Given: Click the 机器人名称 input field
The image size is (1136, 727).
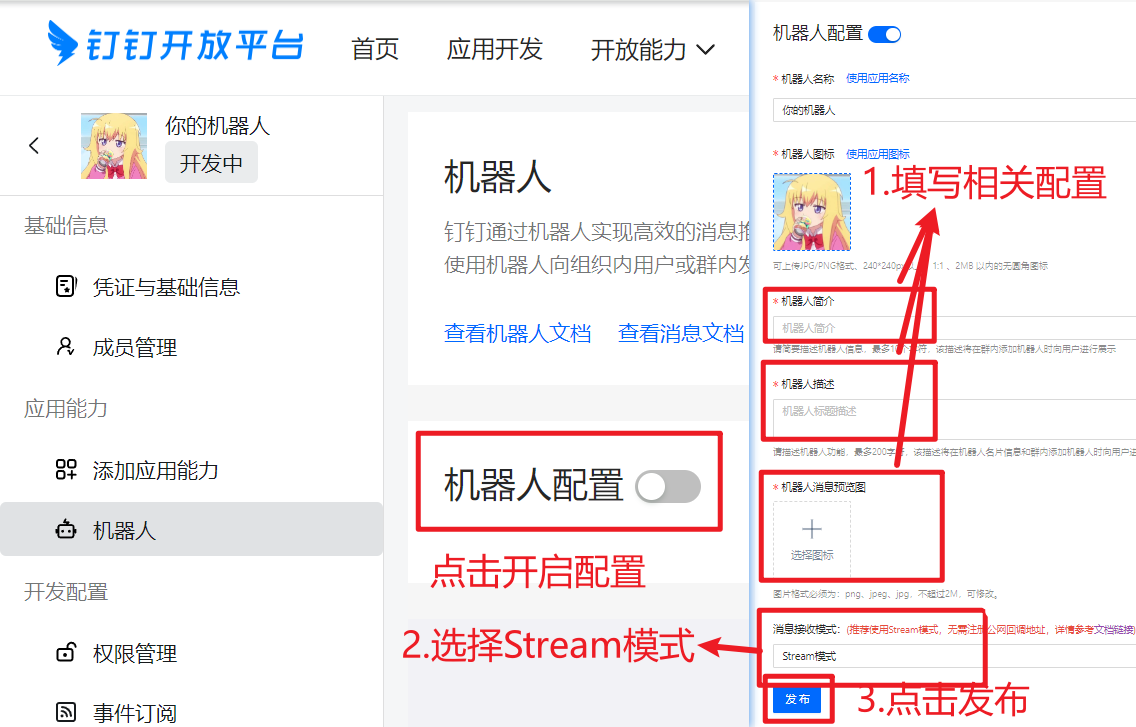Looking at the screenshot, I should [x=954, y=110].
